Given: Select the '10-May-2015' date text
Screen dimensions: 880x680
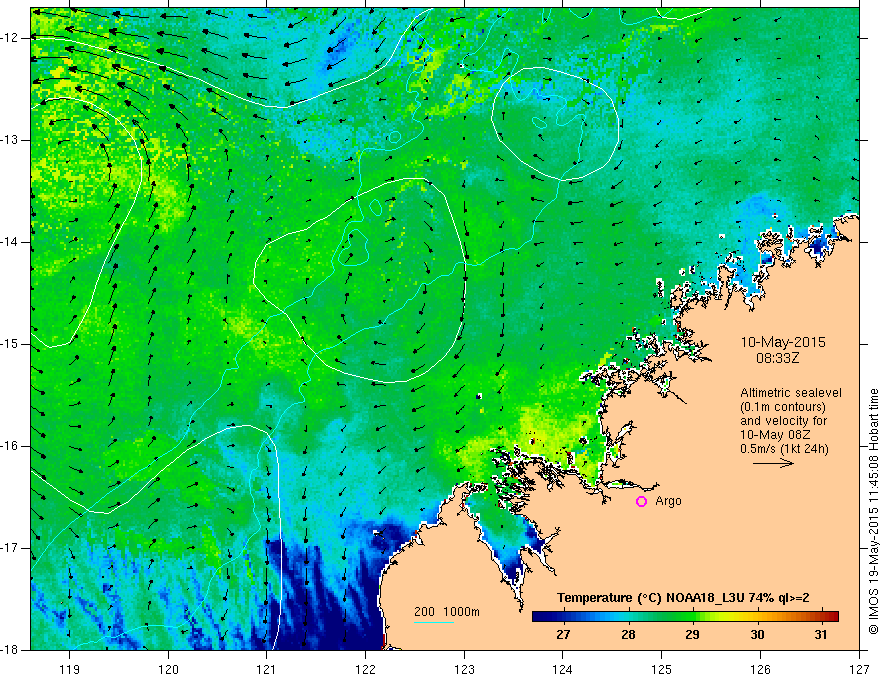Looking at the screenshot, I should [783, 342].
